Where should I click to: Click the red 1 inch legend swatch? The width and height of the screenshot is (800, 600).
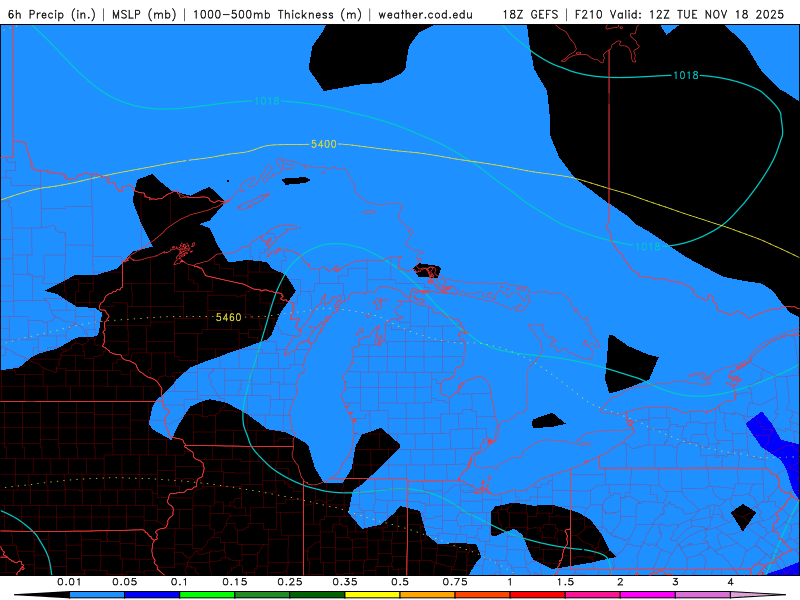click(538, 595)
